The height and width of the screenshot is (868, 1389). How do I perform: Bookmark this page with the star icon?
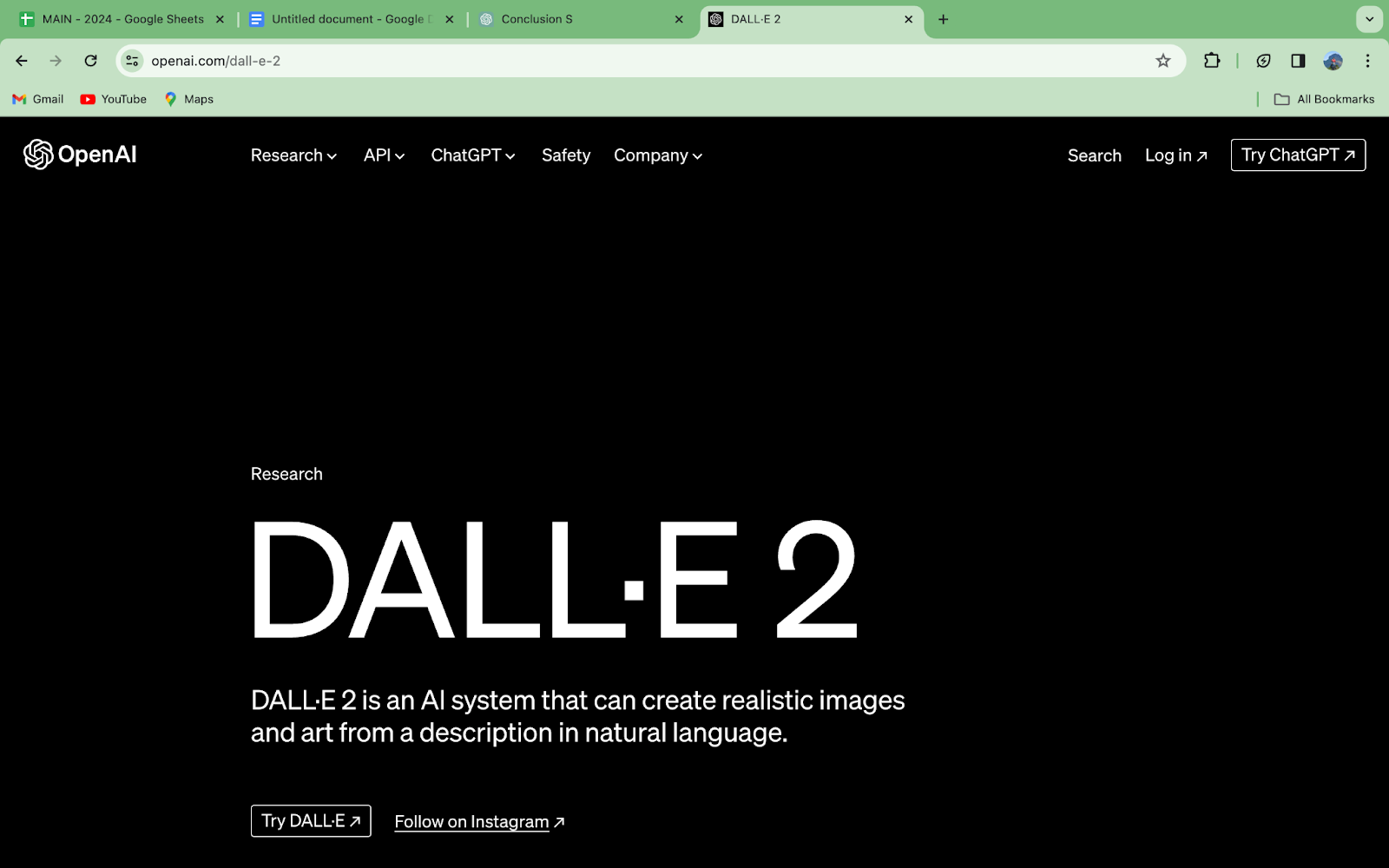[1163, 61]
